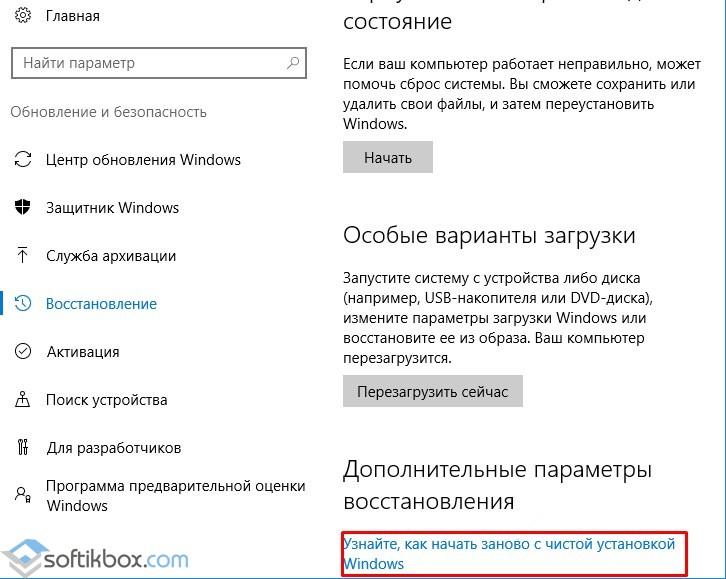
Task: Click the Windows Insider program person icon
Action: point(23,495)
